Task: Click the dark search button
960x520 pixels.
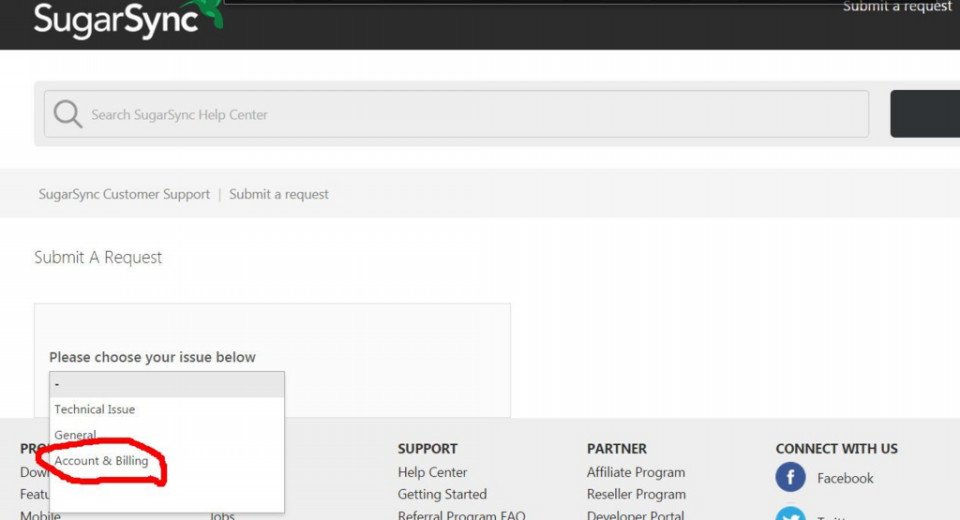Action: click(x=925, y=114)
